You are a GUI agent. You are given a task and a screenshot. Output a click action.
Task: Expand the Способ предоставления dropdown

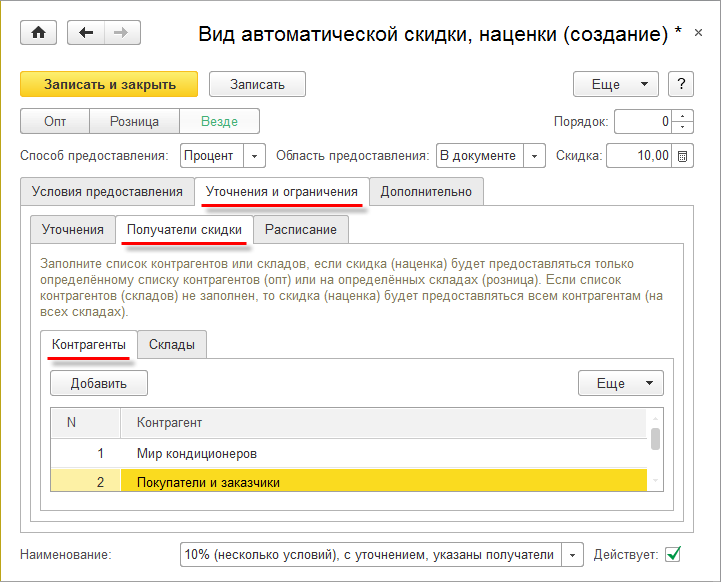pyautogui.click(x=254, y=156)
